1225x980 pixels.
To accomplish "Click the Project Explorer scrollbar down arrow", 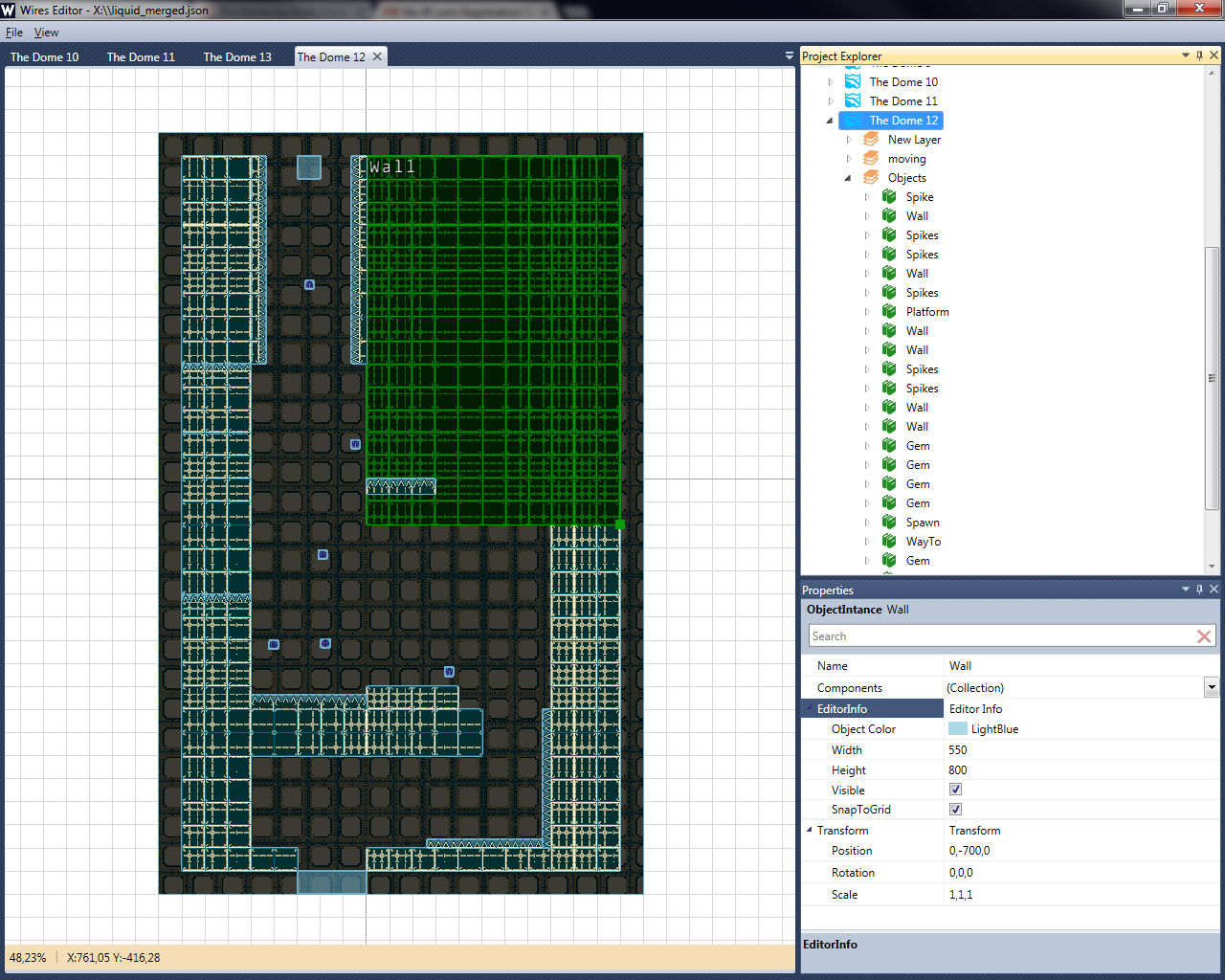I will click(1212, 567).
